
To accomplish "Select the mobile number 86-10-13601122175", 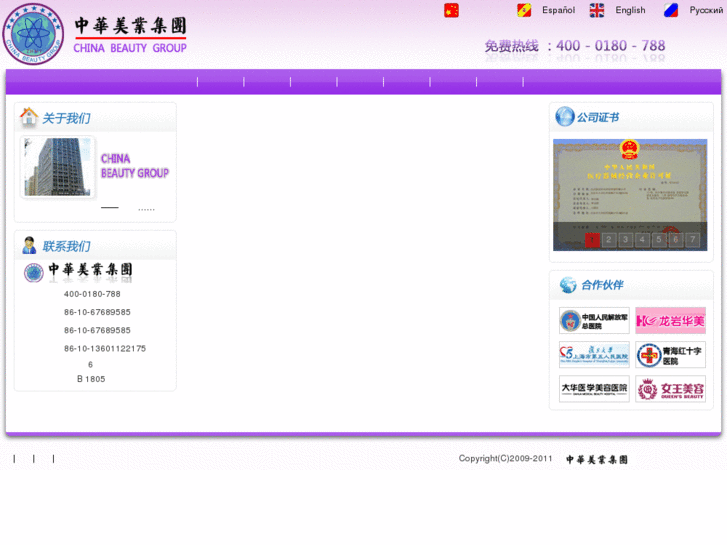I will [x=105, y=348].
